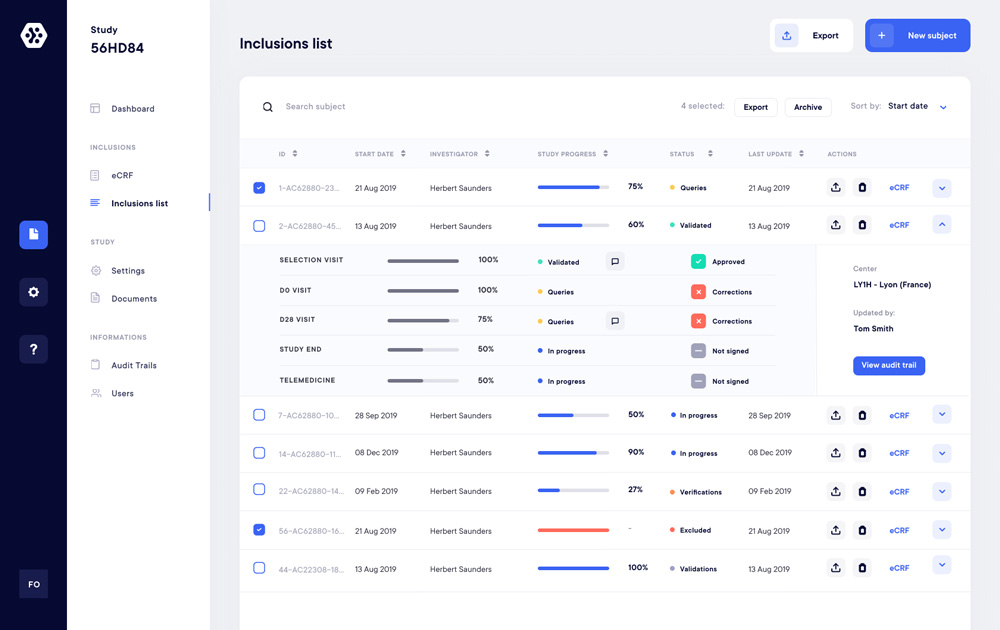The height and width of the screenshot is (630, 1000).
Task: Check the checkbox for 7-AC62880-10
Action: 259,415
